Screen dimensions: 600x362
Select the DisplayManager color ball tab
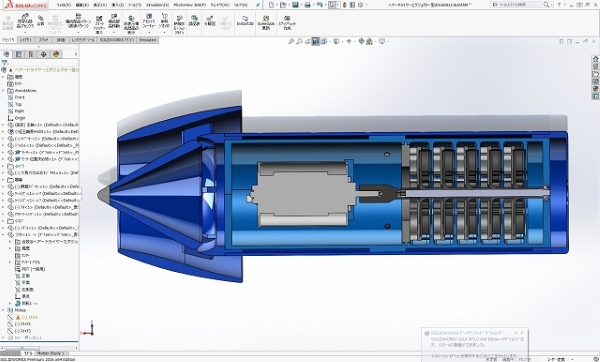click(x=56, y=54)
